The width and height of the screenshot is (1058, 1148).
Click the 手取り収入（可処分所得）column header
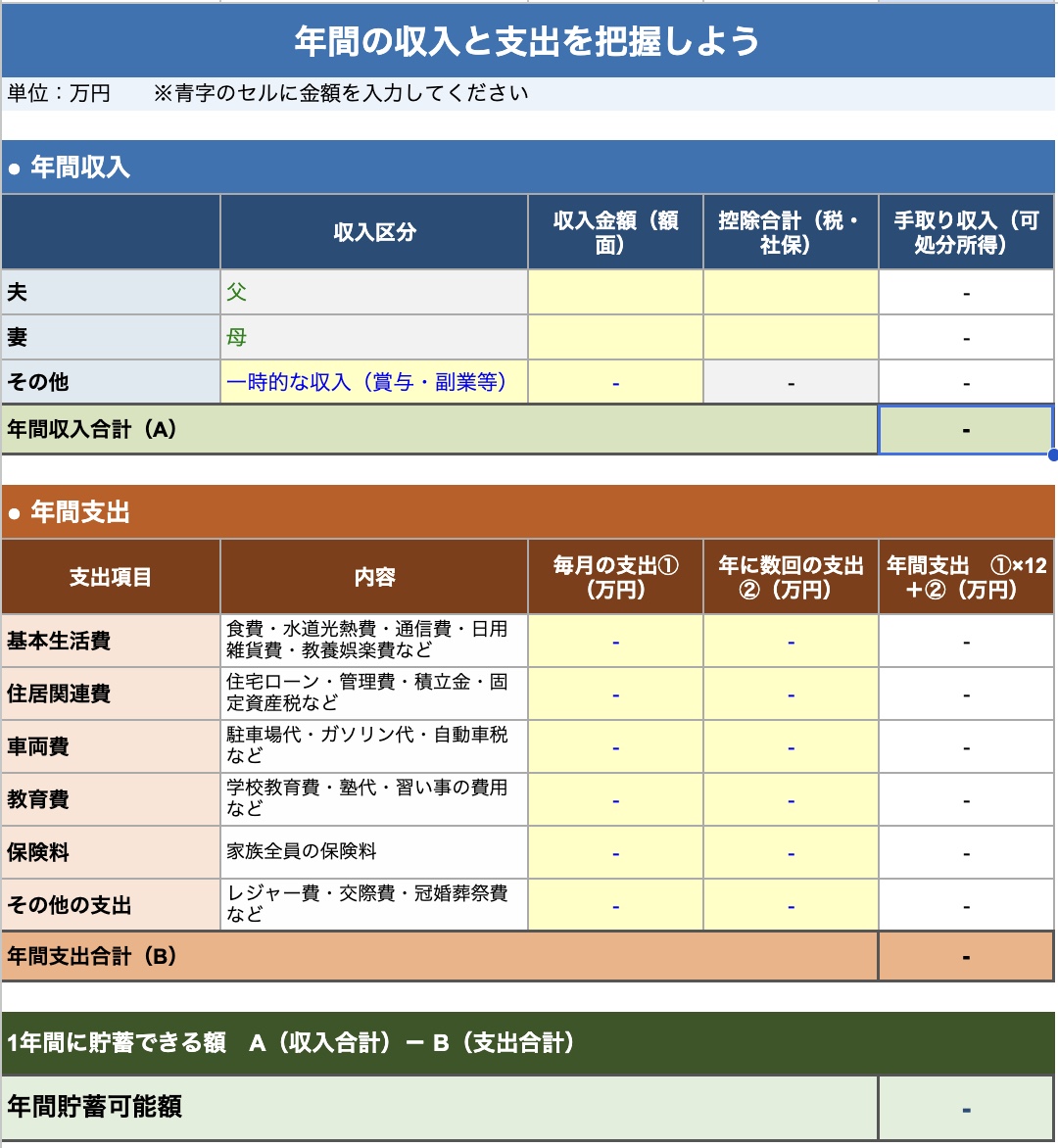point(966,233)
